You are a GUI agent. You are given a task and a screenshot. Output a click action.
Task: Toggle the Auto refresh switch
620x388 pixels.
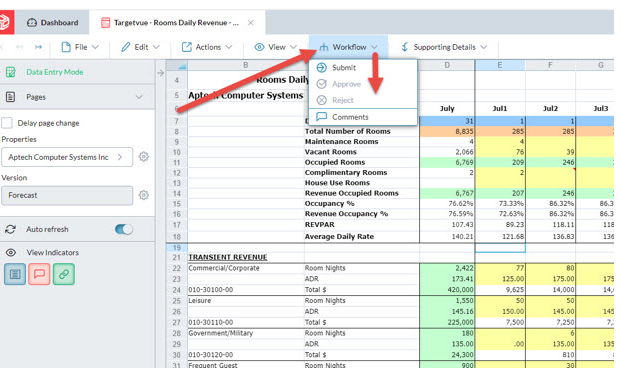[x=124, y=229]
